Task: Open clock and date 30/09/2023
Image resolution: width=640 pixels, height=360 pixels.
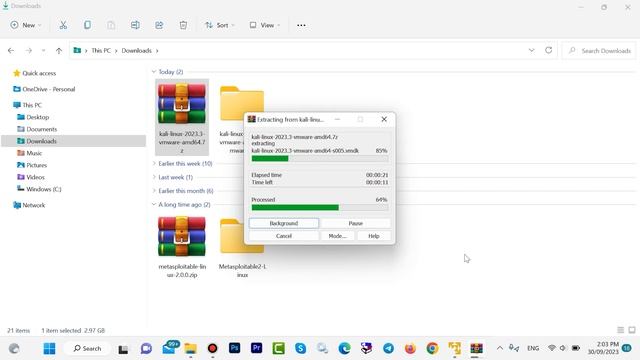Action: (x=603, y=348)
